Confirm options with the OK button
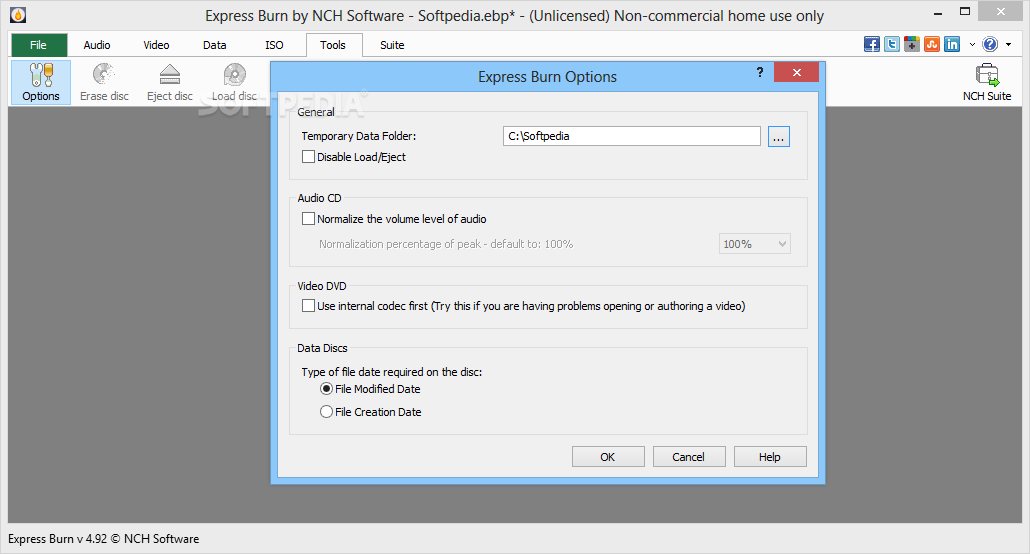Viewport: 1030px width, 554px height. [608, 457]
